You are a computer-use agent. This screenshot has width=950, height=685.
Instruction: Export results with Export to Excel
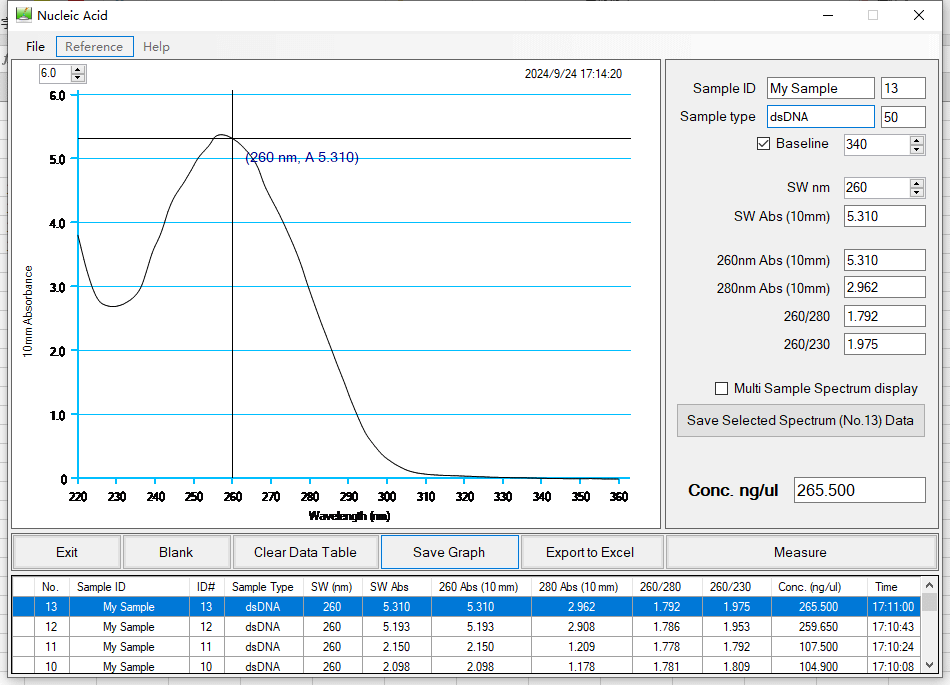[x=590, y=552]
